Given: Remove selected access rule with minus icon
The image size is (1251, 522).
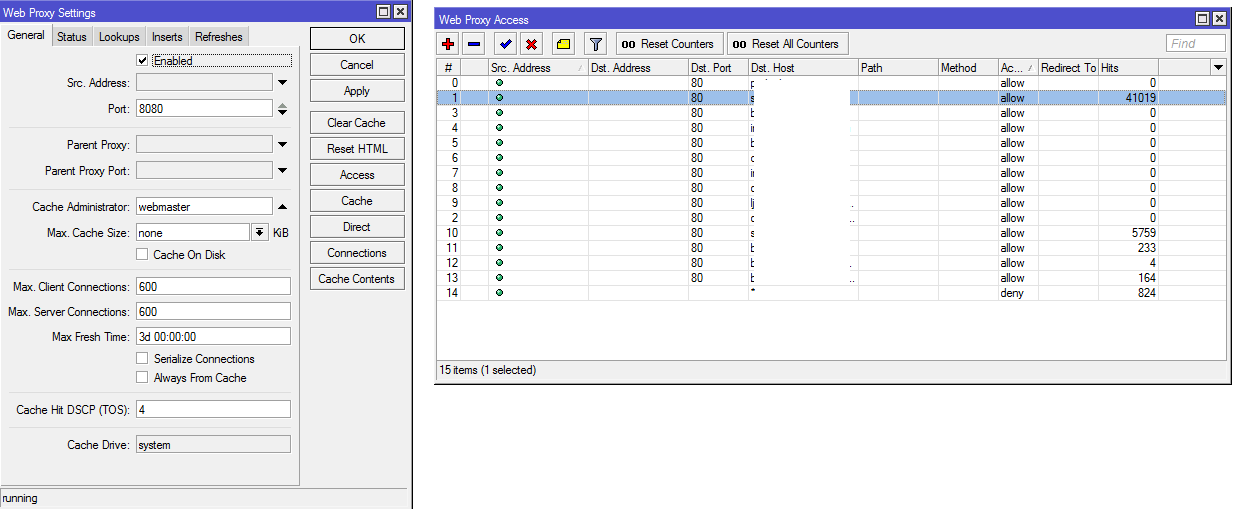Looking at the screenshot, I should pos(474,44).
